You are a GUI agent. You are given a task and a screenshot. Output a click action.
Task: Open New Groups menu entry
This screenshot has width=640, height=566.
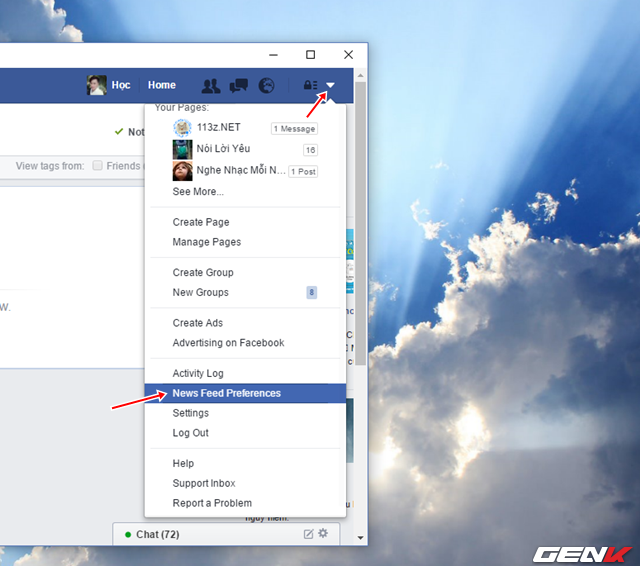click(x=200, y=292)
